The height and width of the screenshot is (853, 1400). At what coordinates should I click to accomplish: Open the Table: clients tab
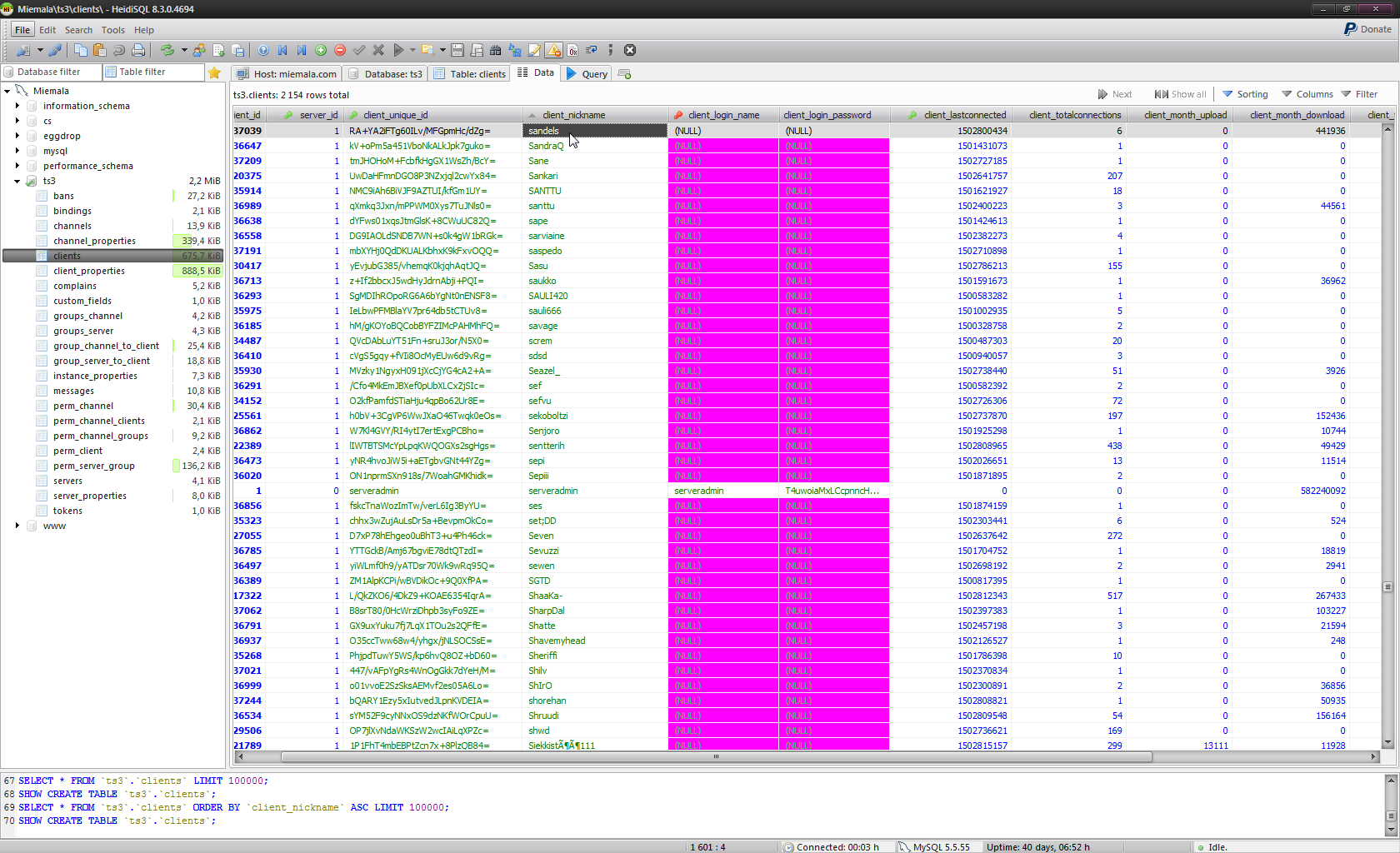point(470,73)
